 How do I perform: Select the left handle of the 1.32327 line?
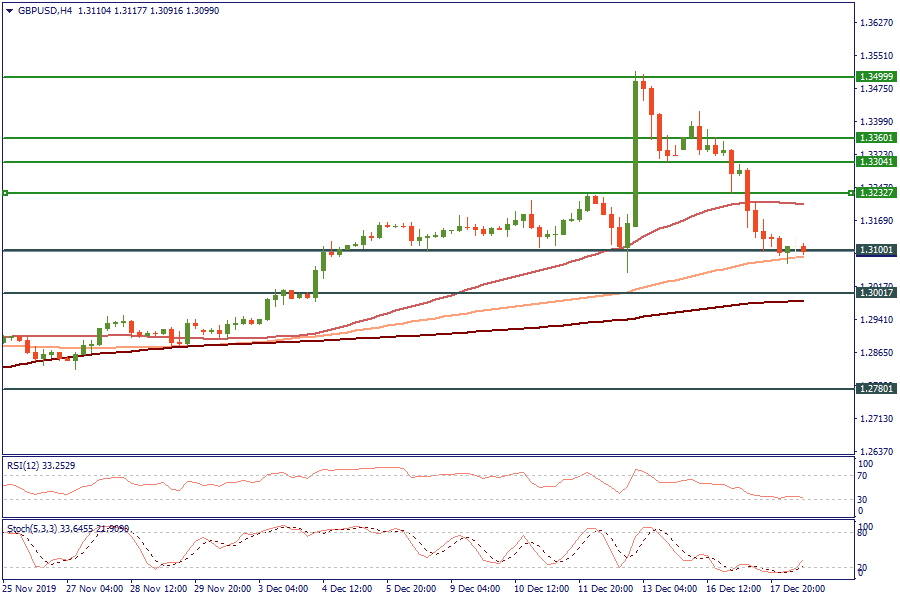point(5,193)
